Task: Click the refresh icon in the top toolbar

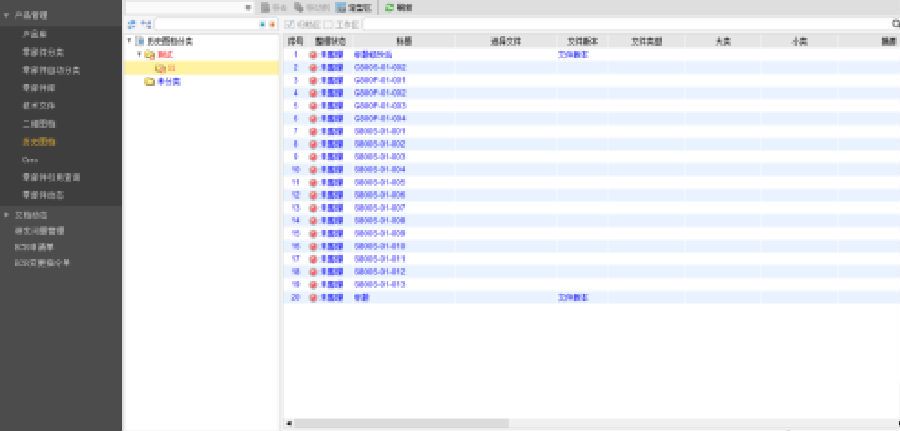Action: coord(389,7)
